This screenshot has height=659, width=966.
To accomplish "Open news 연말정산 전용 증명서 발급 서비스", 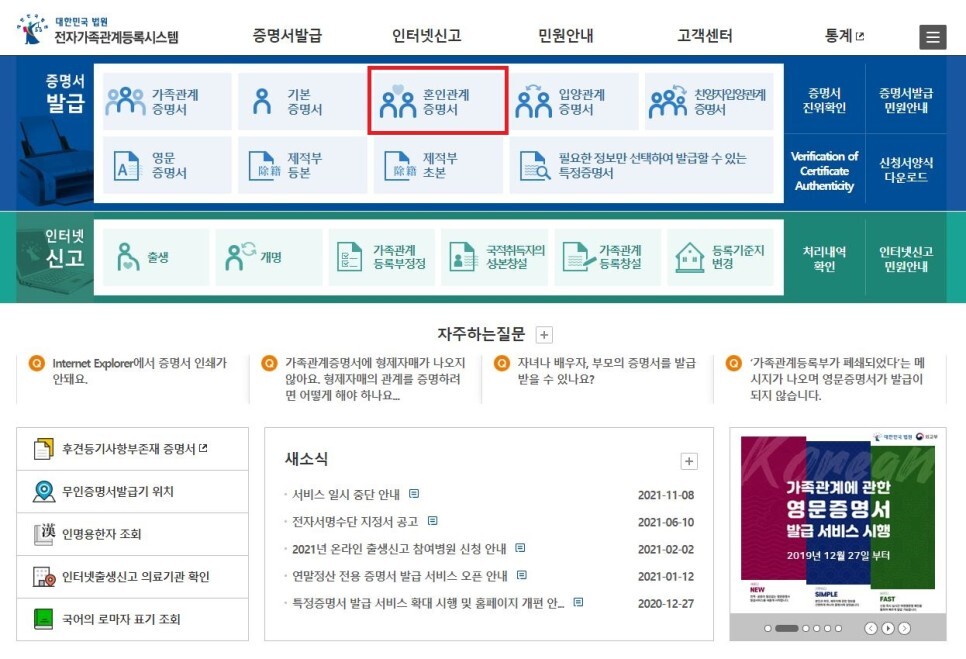I will point(400,576).
